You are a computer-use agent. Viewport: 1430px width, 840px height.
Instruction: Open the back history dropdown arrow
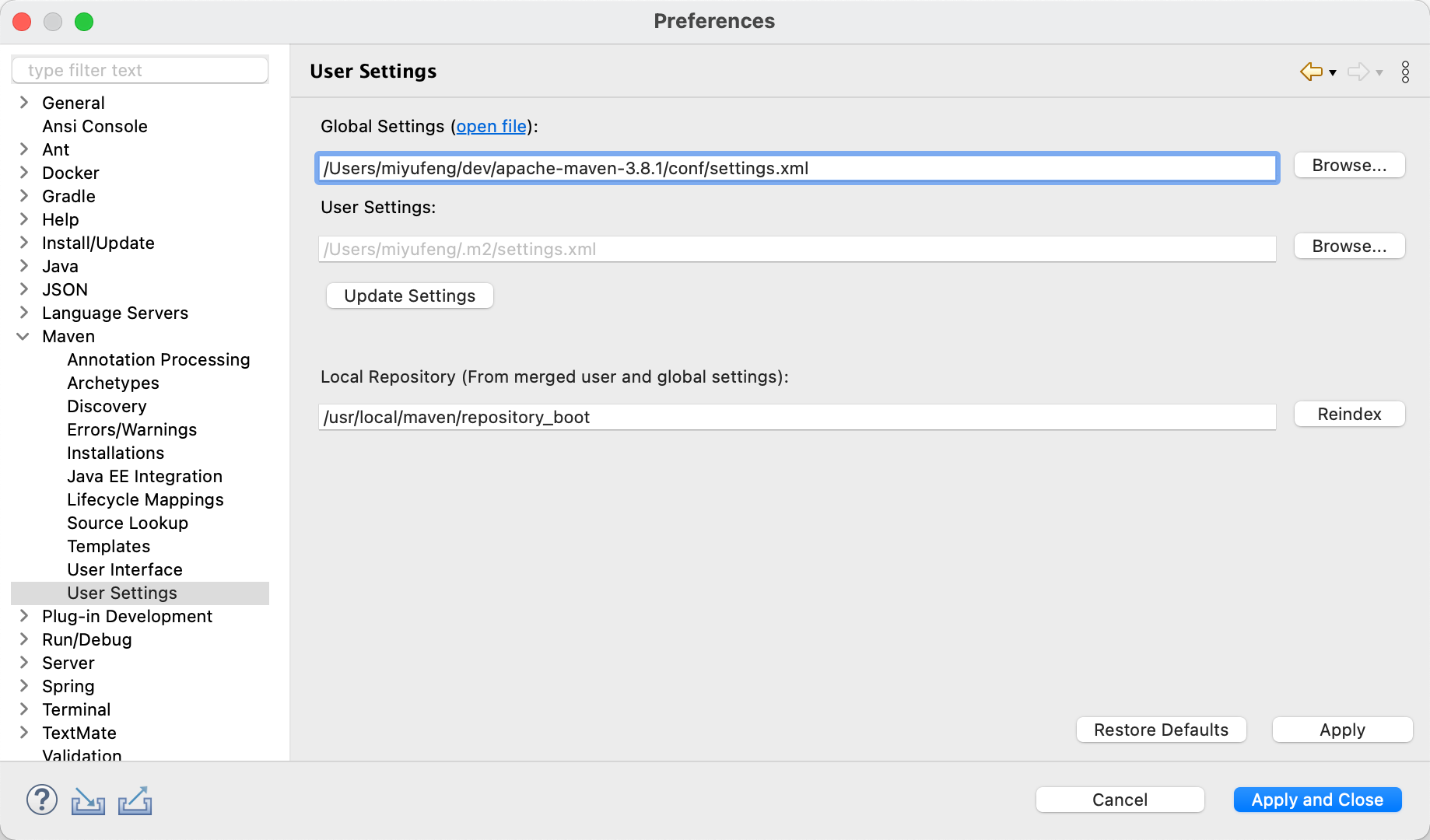pyautogui.click(x=1333, y=72)
